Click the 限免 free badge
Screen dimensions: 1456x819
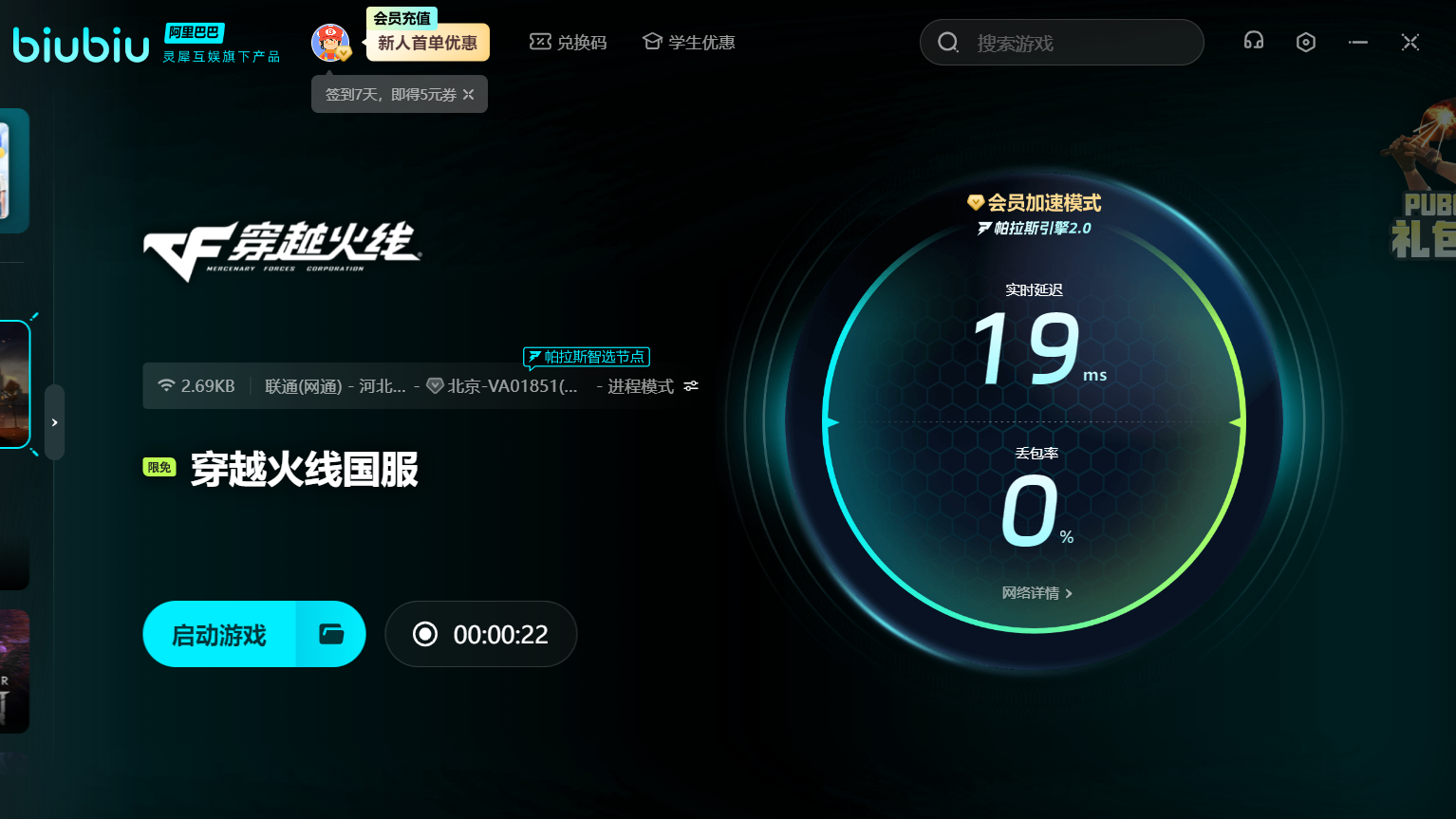click(159, 467)
